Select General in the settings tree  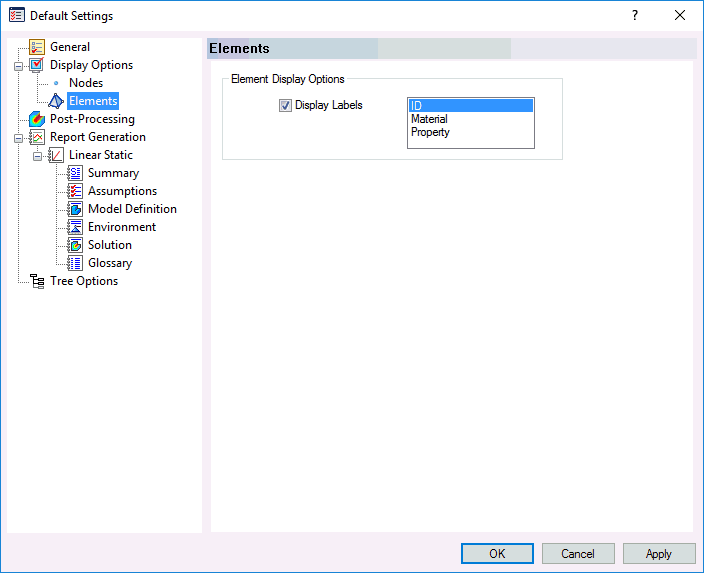(x=70, y=47)
